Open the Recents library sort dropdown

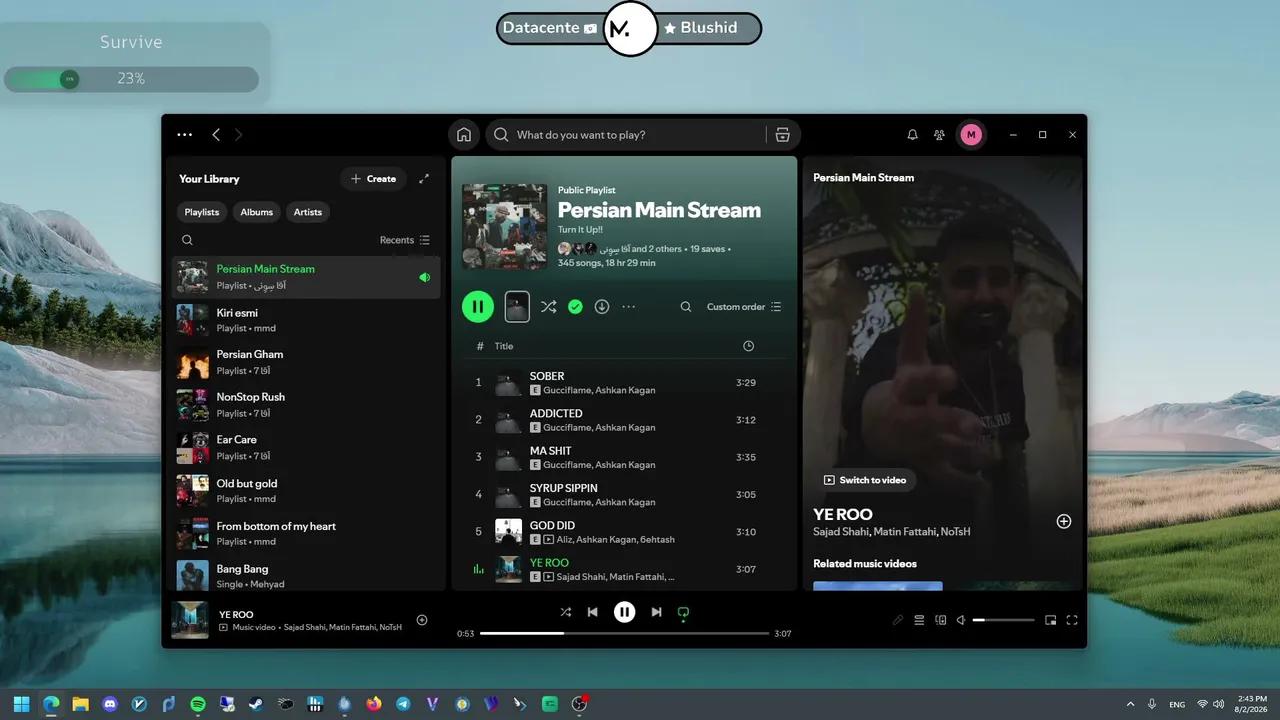405,240
